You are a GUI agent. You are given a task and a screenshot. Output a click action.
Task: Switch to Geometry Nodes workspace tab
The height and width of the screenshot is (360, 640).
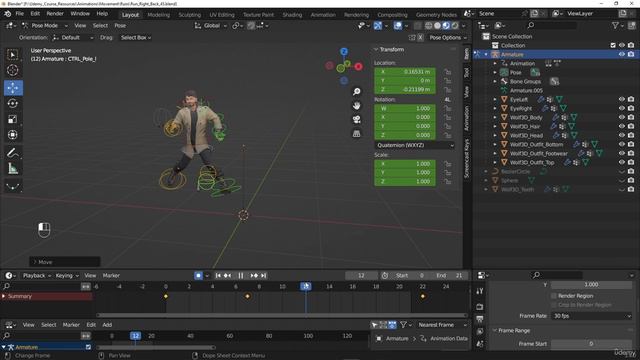[436, 15]
